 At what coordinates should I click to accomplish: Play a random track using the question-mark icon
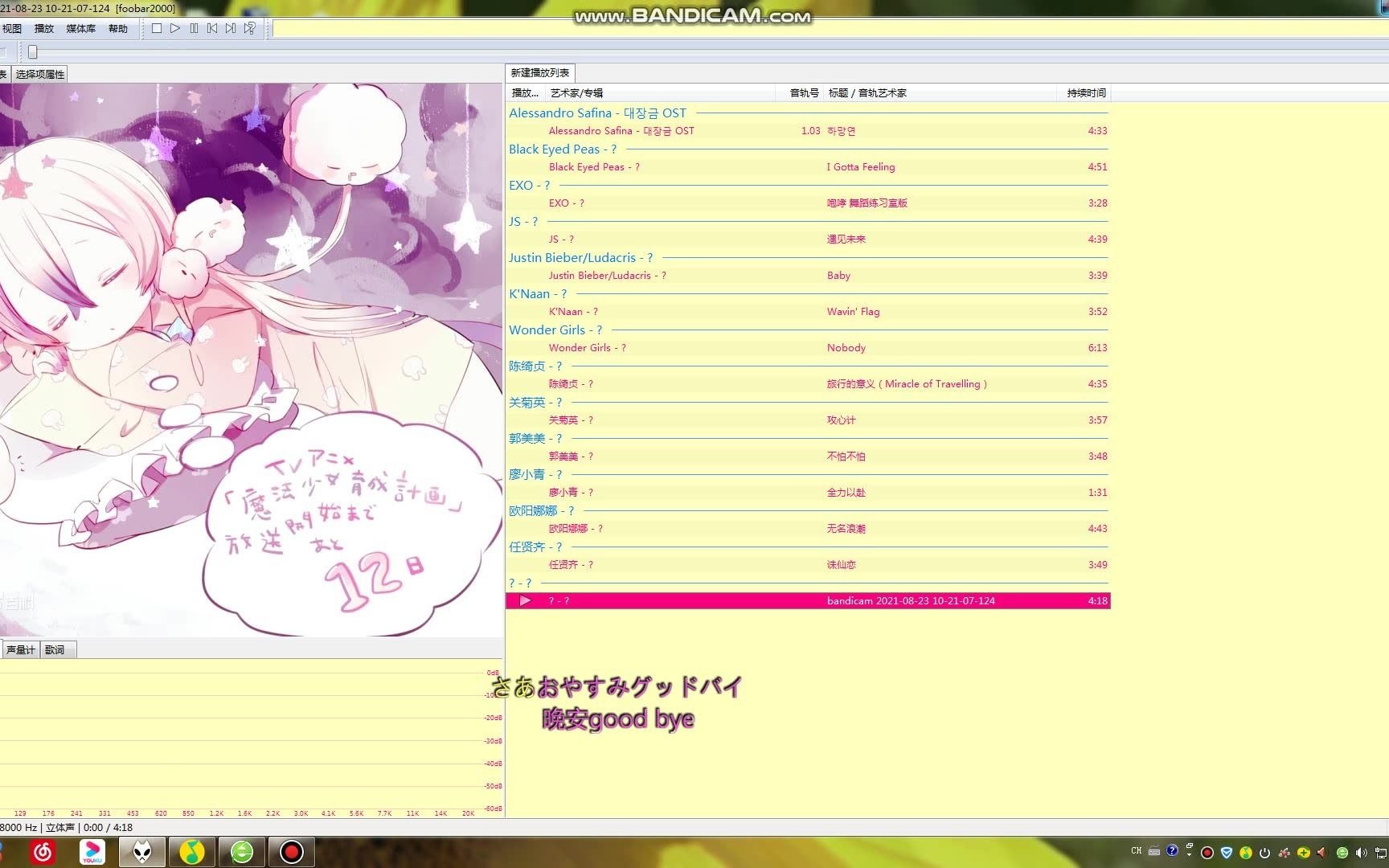pos(250,28)
